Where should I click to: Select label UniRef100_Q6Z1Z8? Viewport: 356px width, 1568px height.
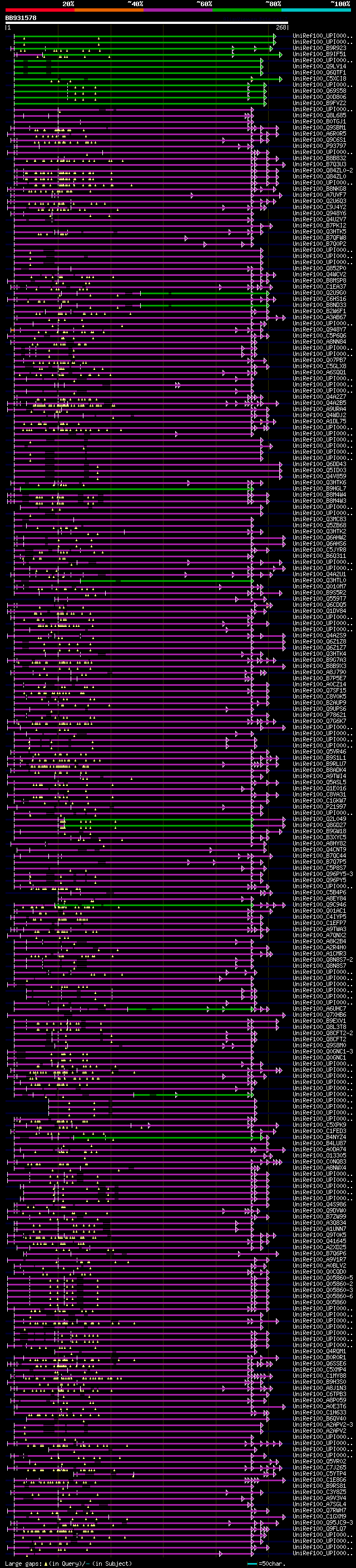(x=319, y=641)
